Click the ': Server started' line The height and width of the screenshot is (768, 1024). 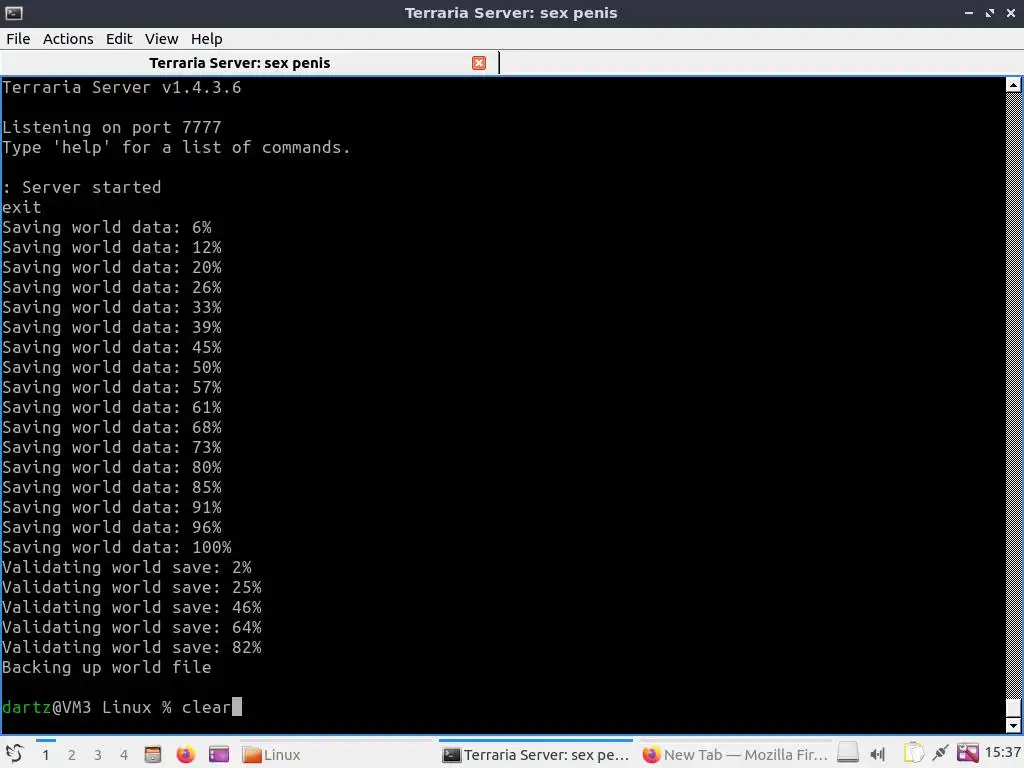(81, 187)
